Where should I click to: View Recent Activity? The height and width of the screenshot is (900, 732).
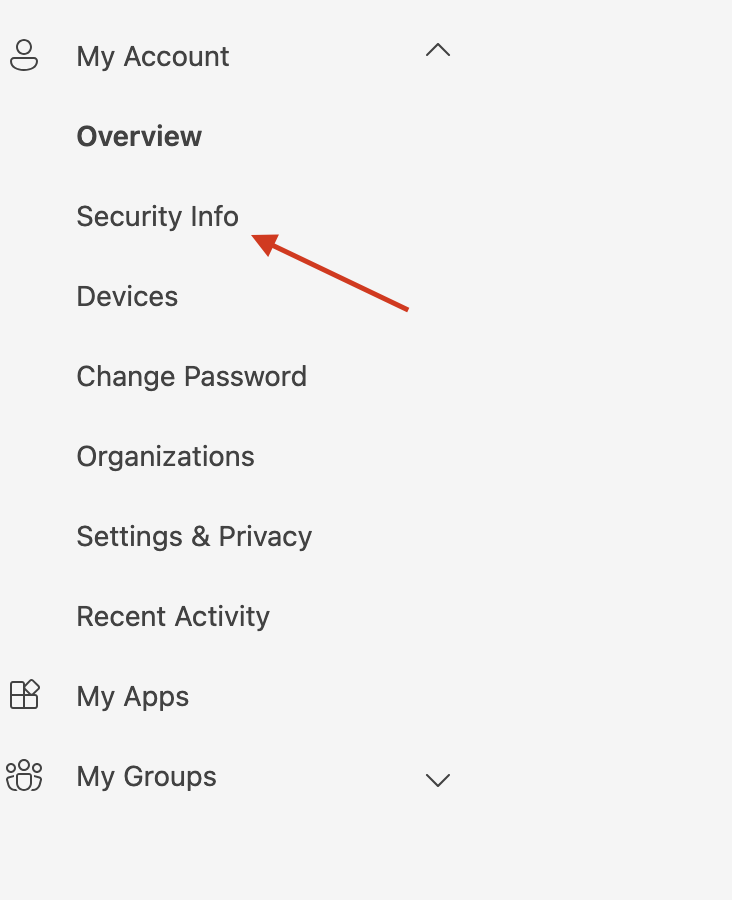173,617
